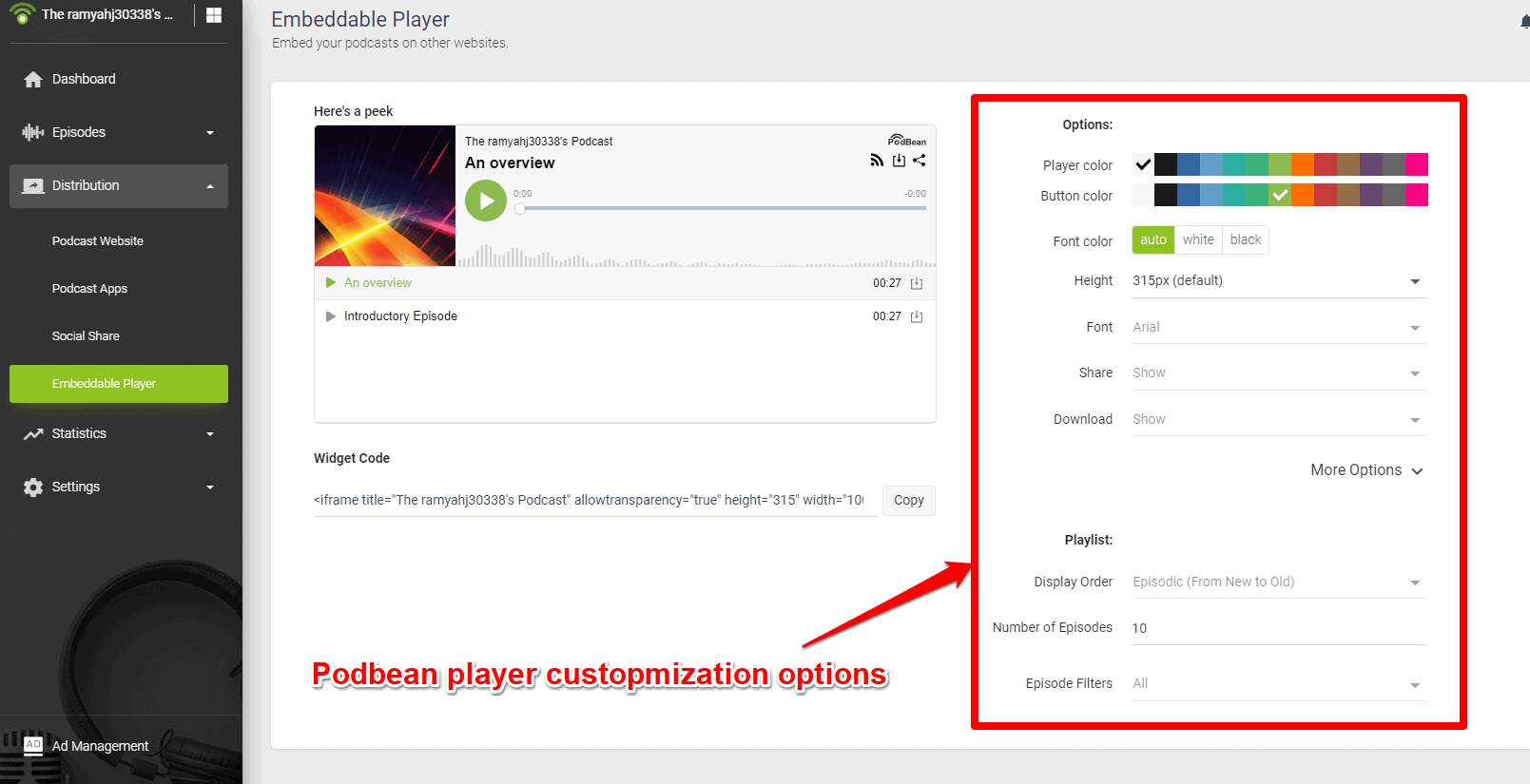Expand the Settings sidebar menu arrow
Image resolution: width=1530 pixels, height=784 pixels.
210,488
